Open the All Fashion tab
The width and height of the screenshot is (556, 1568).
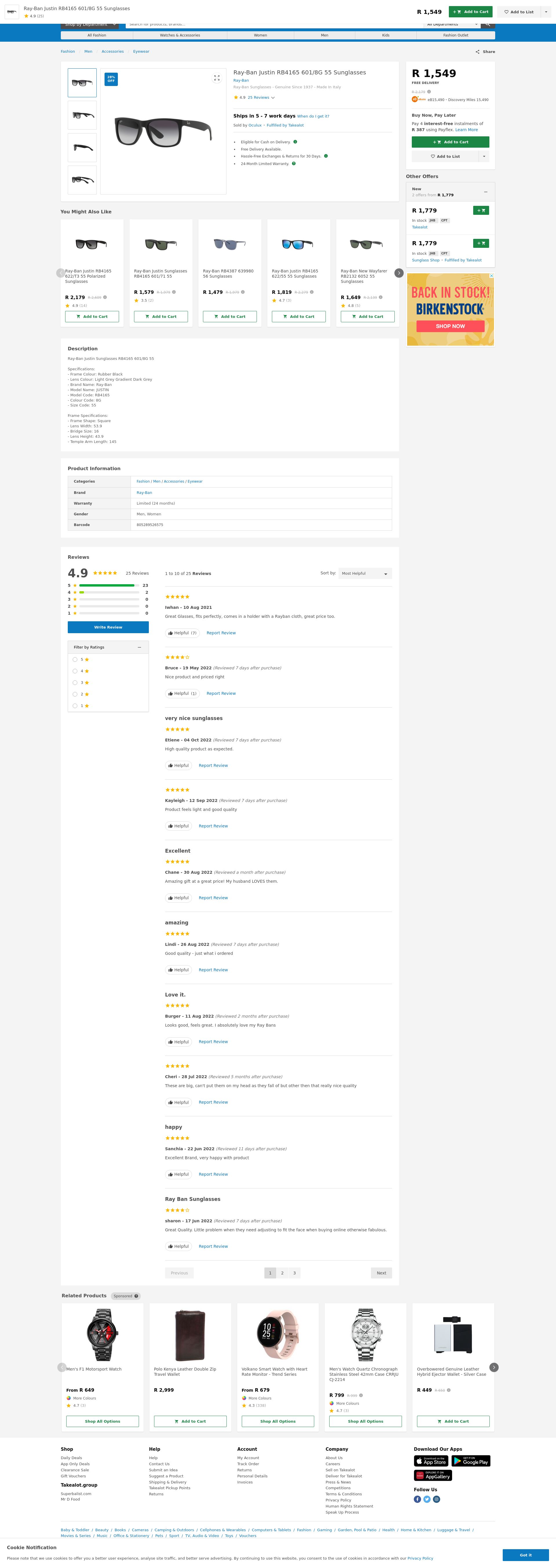[97, 35]
